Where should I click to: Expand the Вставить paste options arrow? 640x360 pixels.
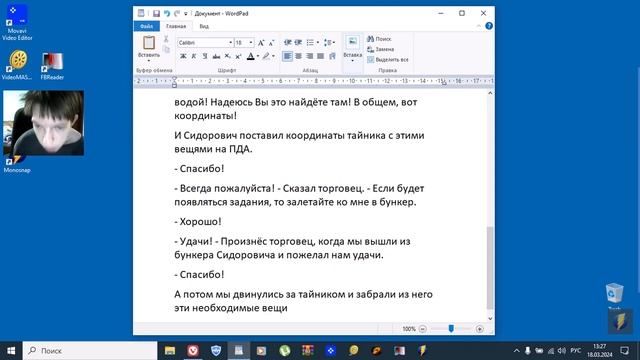(x=149, y=60)
